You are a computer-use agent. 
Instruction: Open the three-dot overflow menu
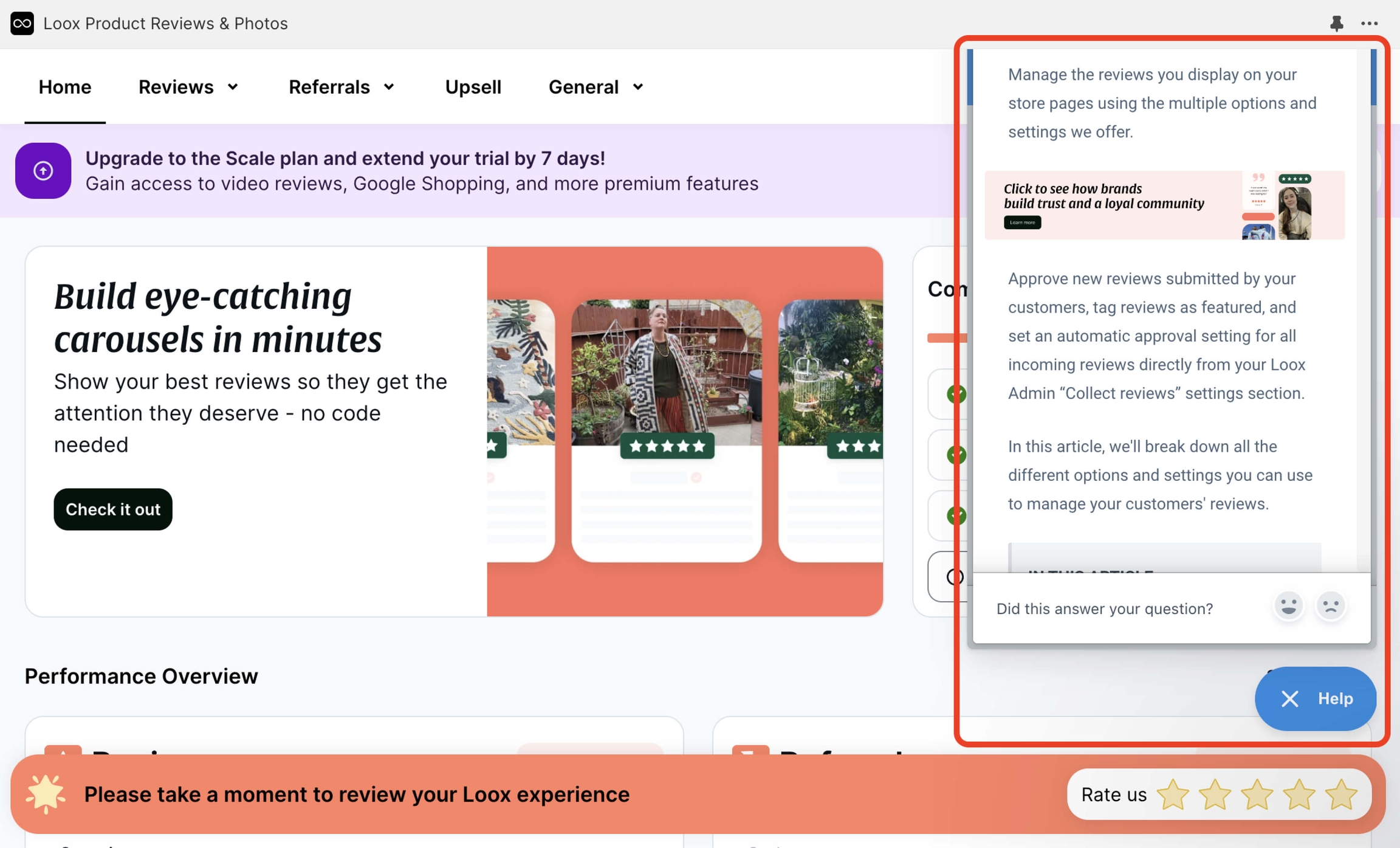click(x=1370, y=23)
